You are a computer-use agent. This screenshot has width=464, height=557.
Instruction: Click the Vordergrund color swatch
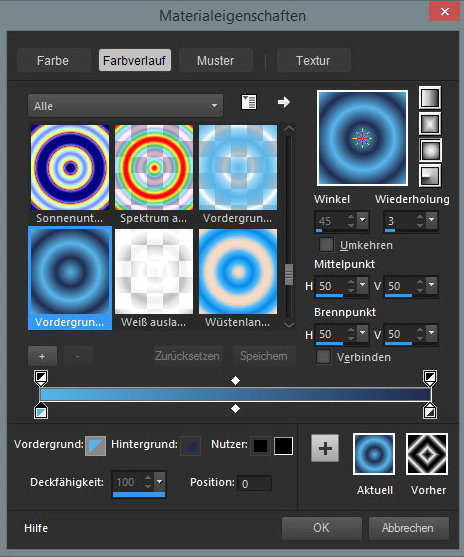click(96, 445)
